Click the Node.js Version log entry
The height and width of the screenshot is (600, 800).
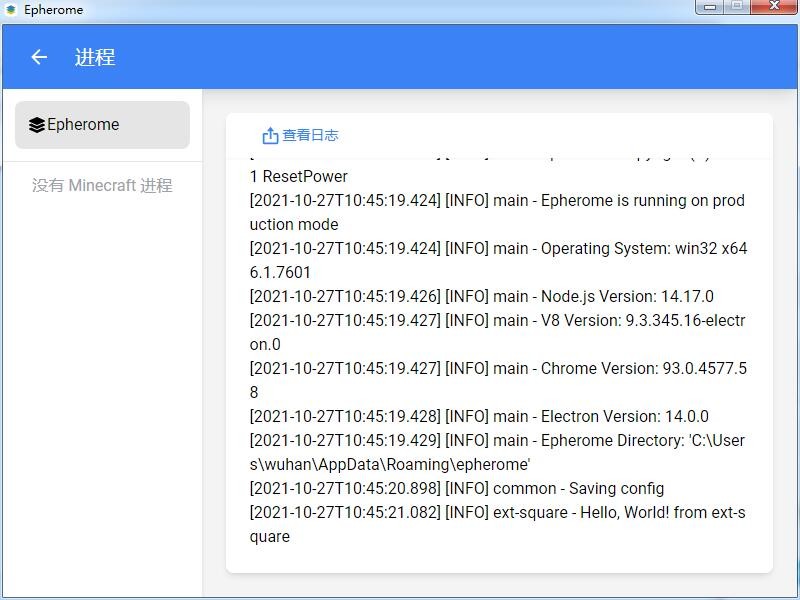(481, 297)
